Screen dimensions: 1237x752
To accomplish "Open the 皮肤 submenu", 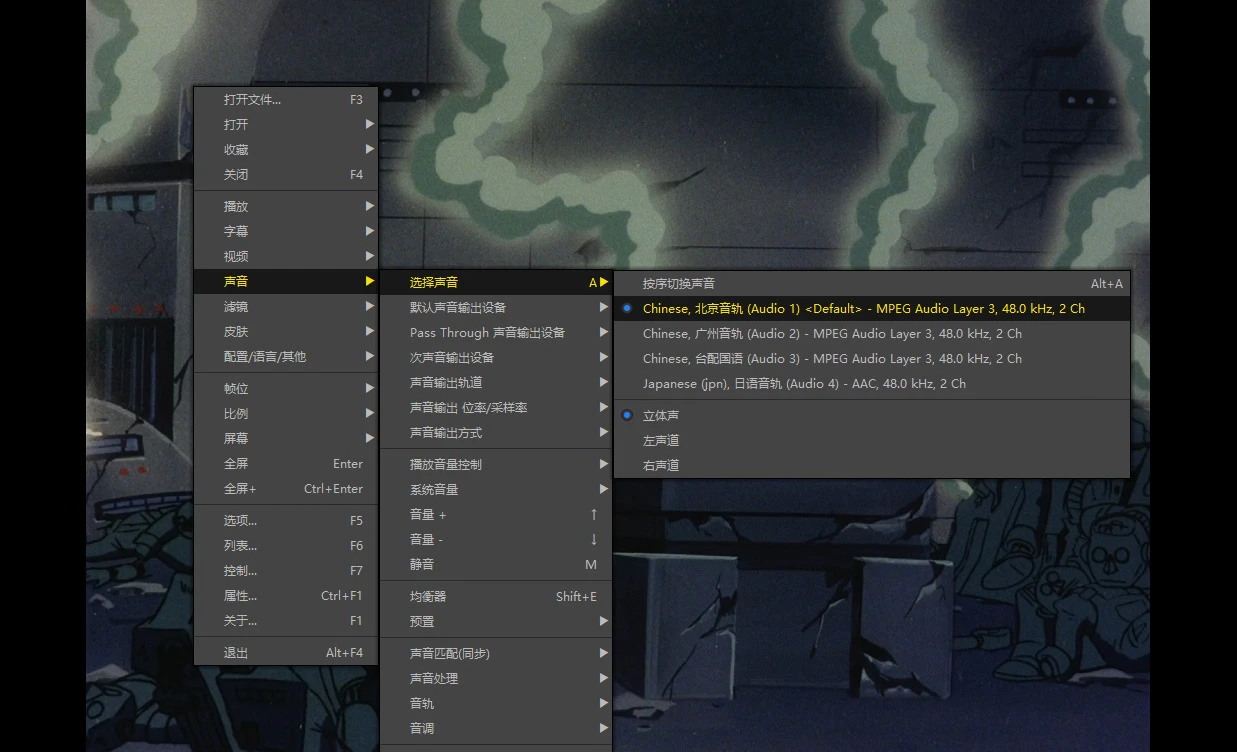I will click(286, 331).
